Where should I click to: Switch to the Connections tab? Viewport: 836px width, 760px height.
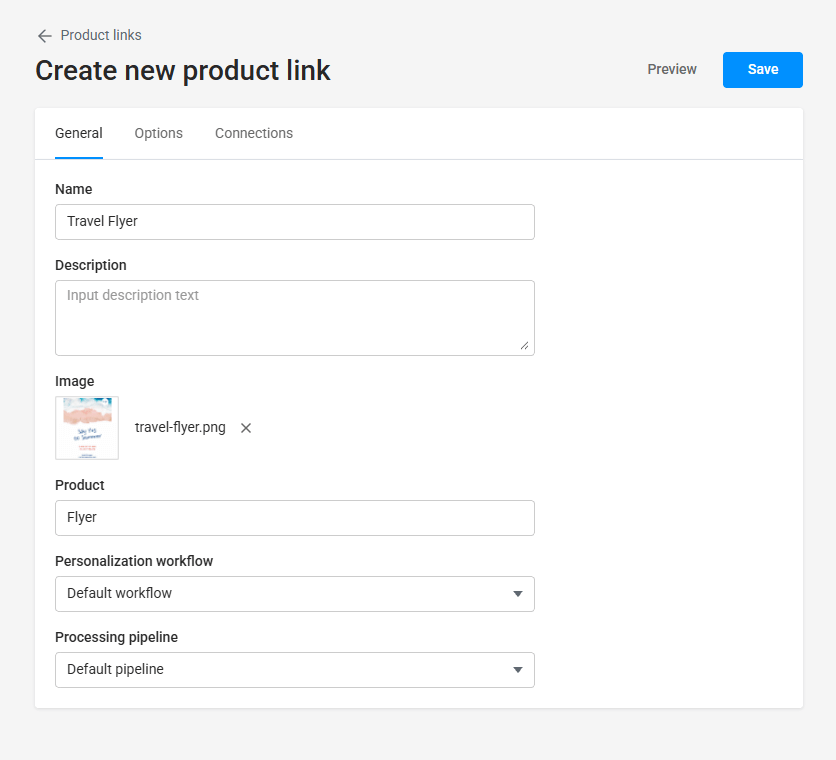tap(253, 132)
